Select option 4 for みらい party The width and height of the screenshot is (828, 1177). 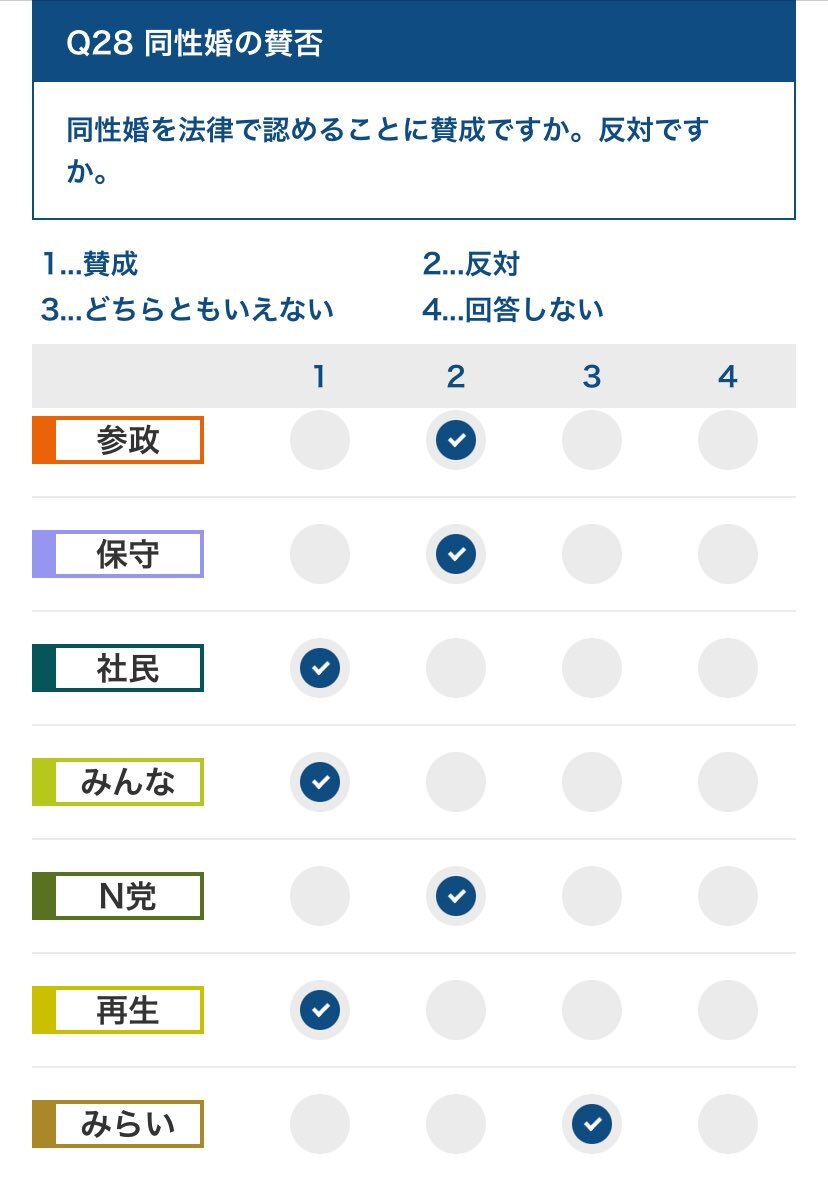pos(727,1124)
